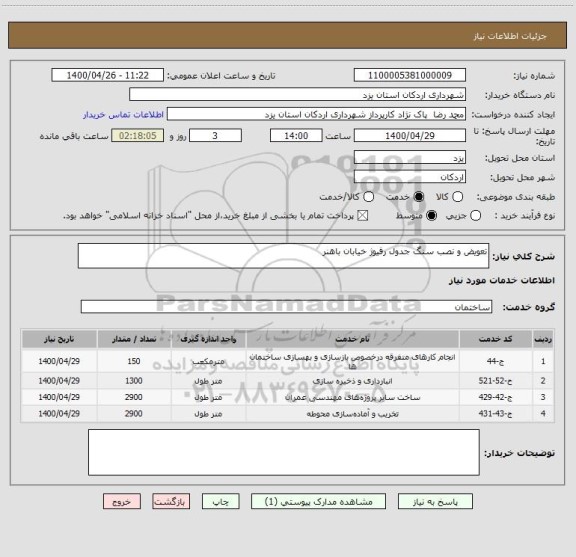Toggle the اسناد خزانه اسلامی payment checkbox
576x557 pixels.
363,216
